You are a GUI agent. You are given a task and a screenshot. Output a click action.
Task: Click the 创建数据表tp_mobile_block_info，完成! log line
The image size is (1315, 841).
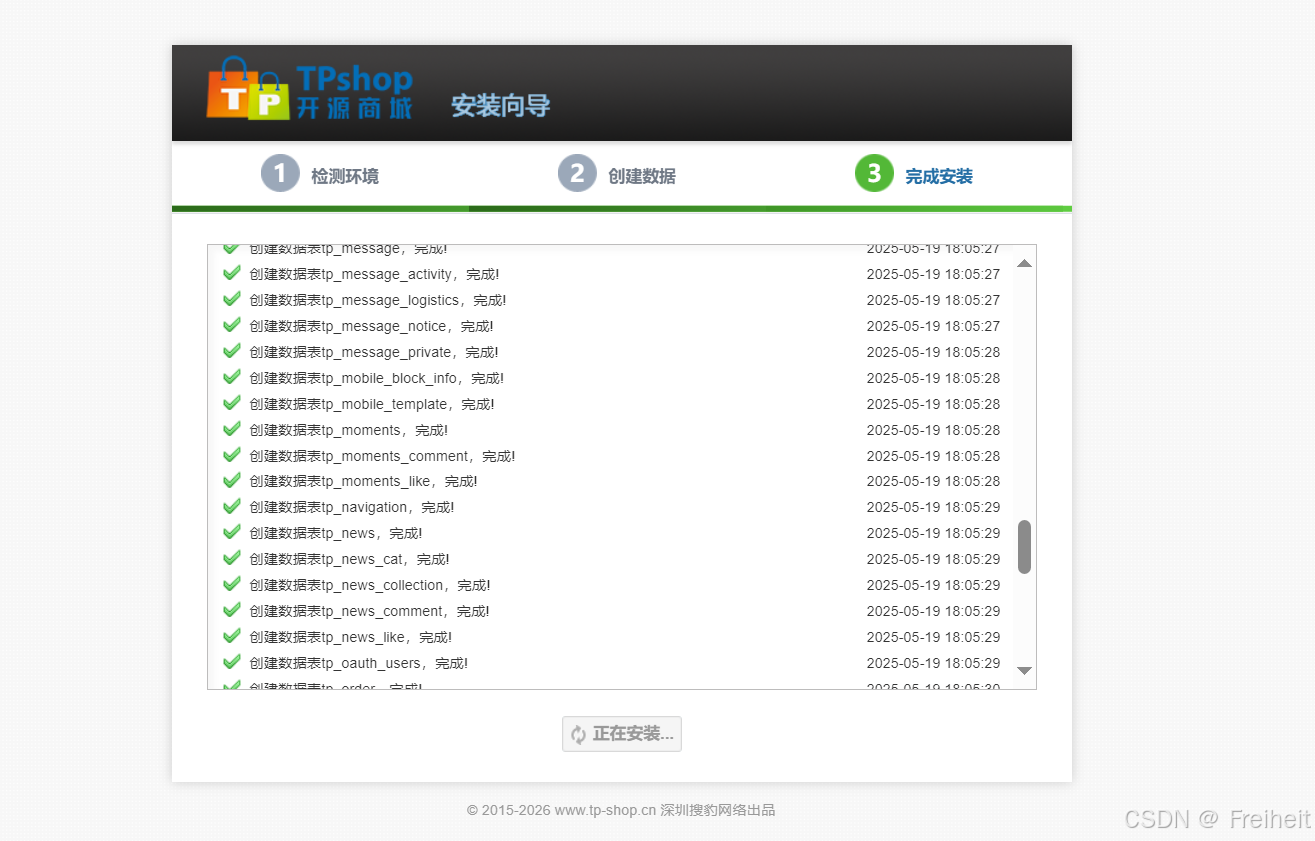point(377,378)
